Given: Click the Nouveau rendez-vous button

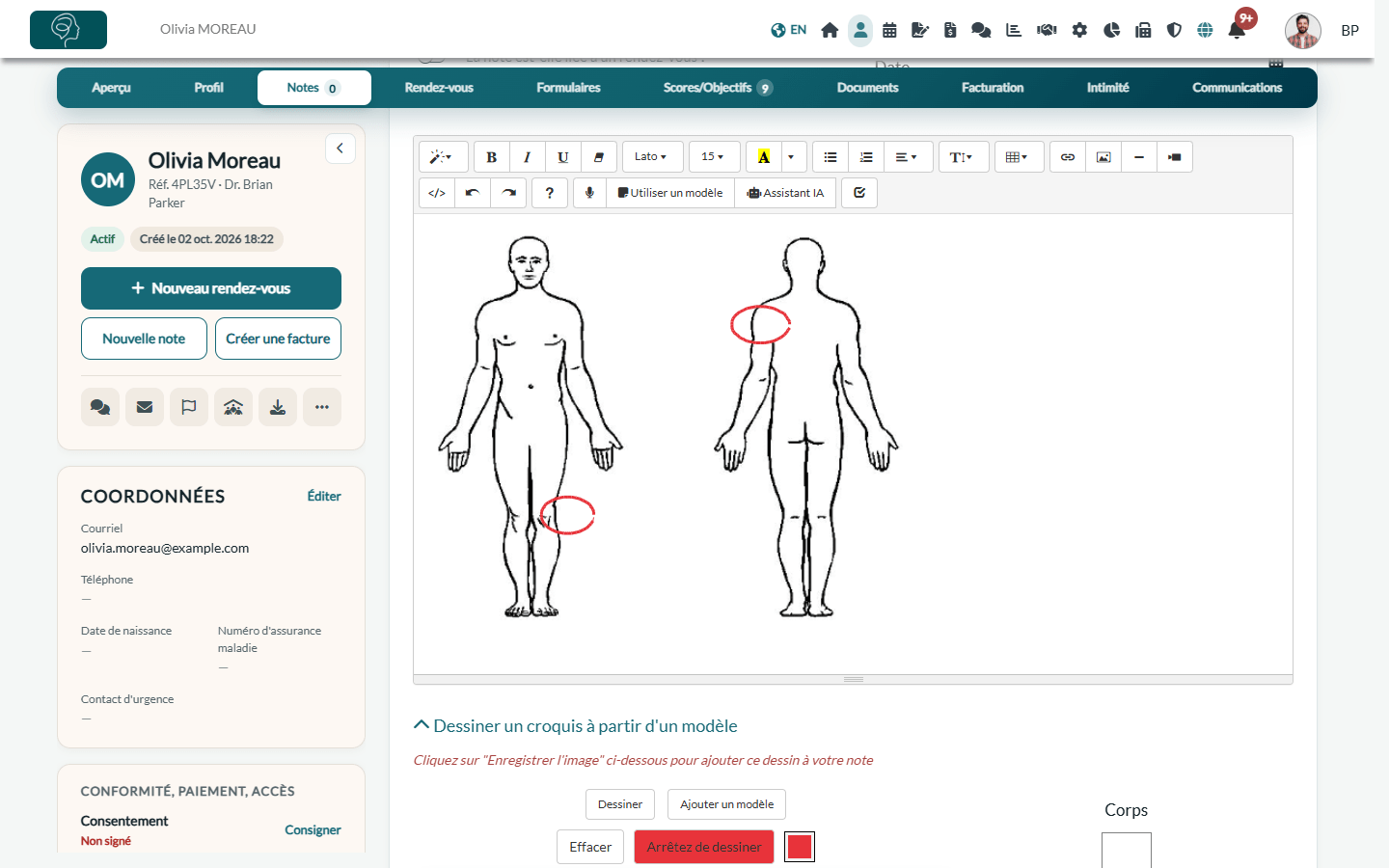Looking at the screenshot, I should click(x=211, y=288).
